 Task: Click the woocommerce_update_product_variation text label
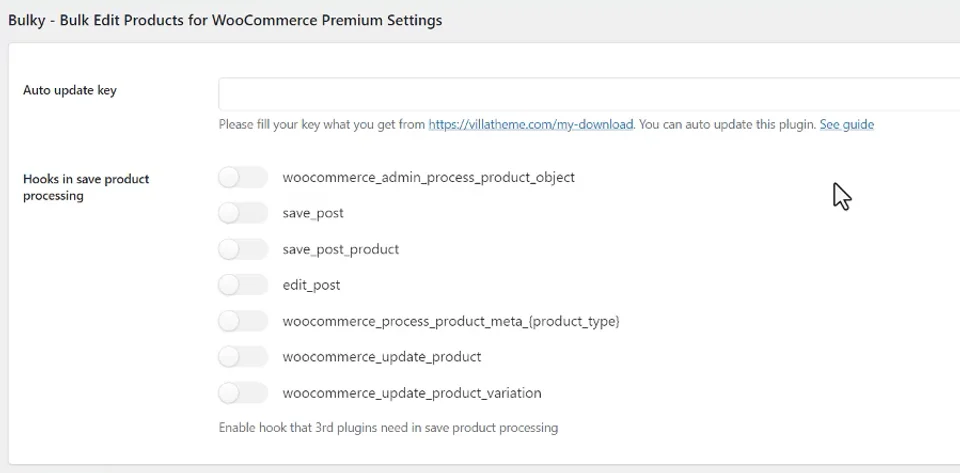411,393
